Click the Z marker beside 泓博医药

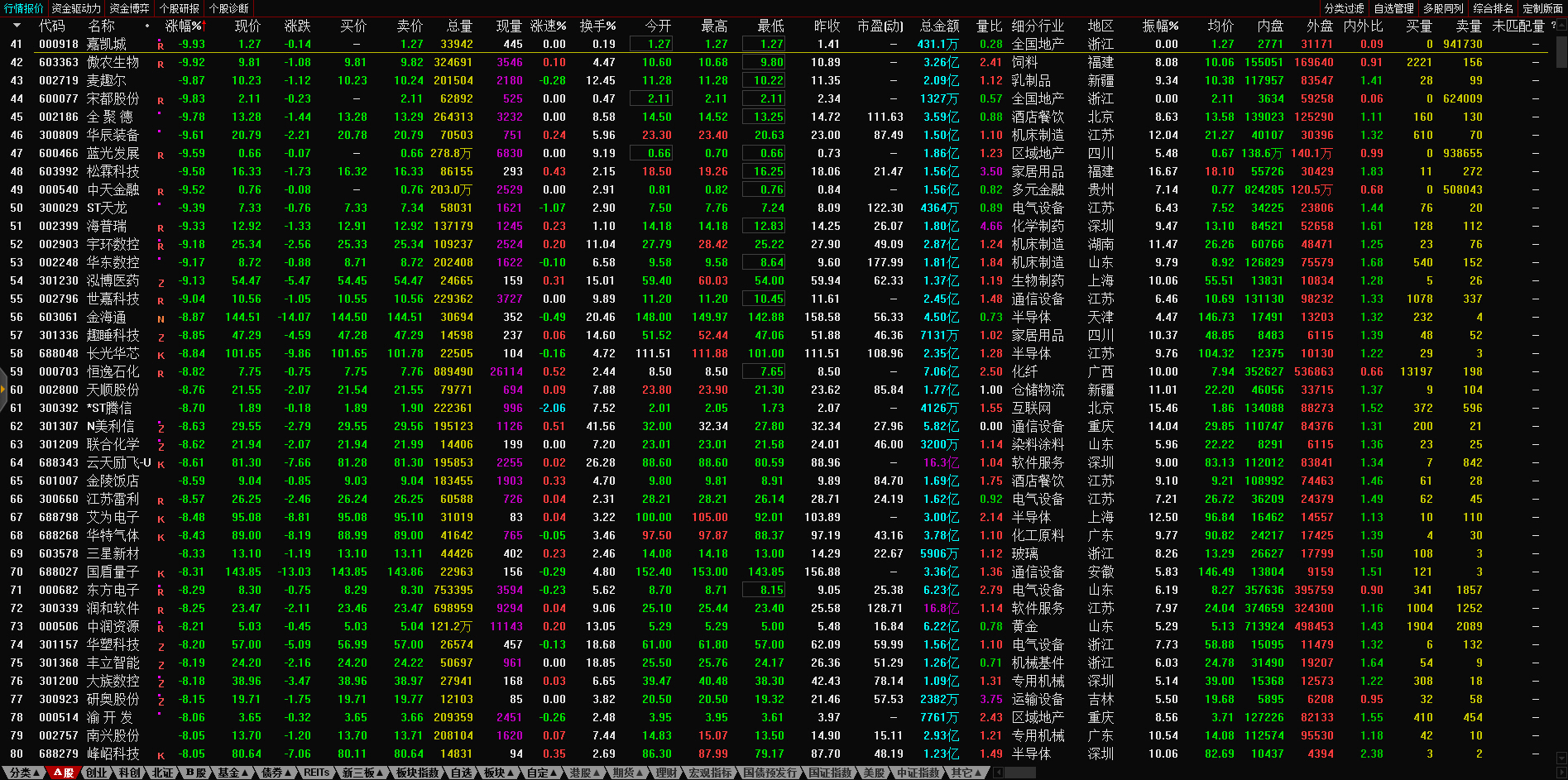(161, 283)
